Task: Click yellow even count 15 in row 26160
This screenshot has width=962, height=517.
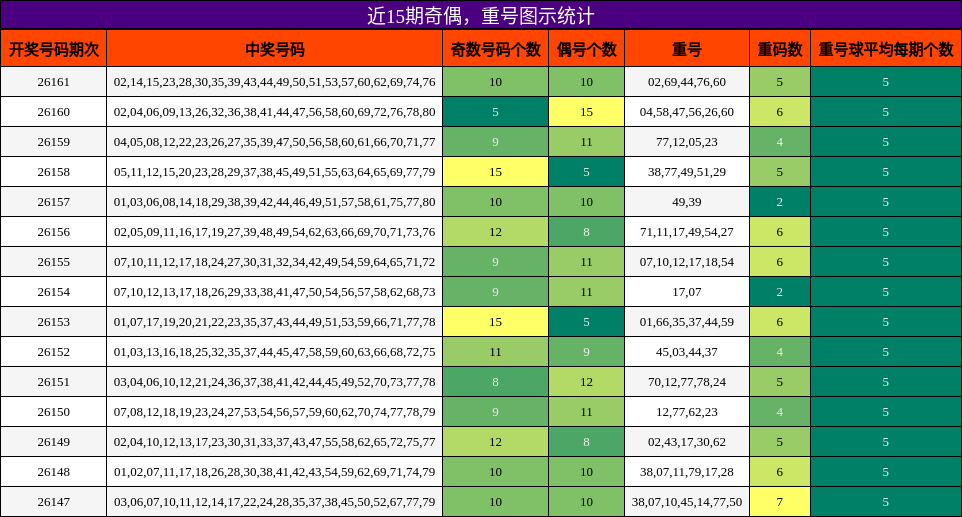Action: (x=586, y=112)
